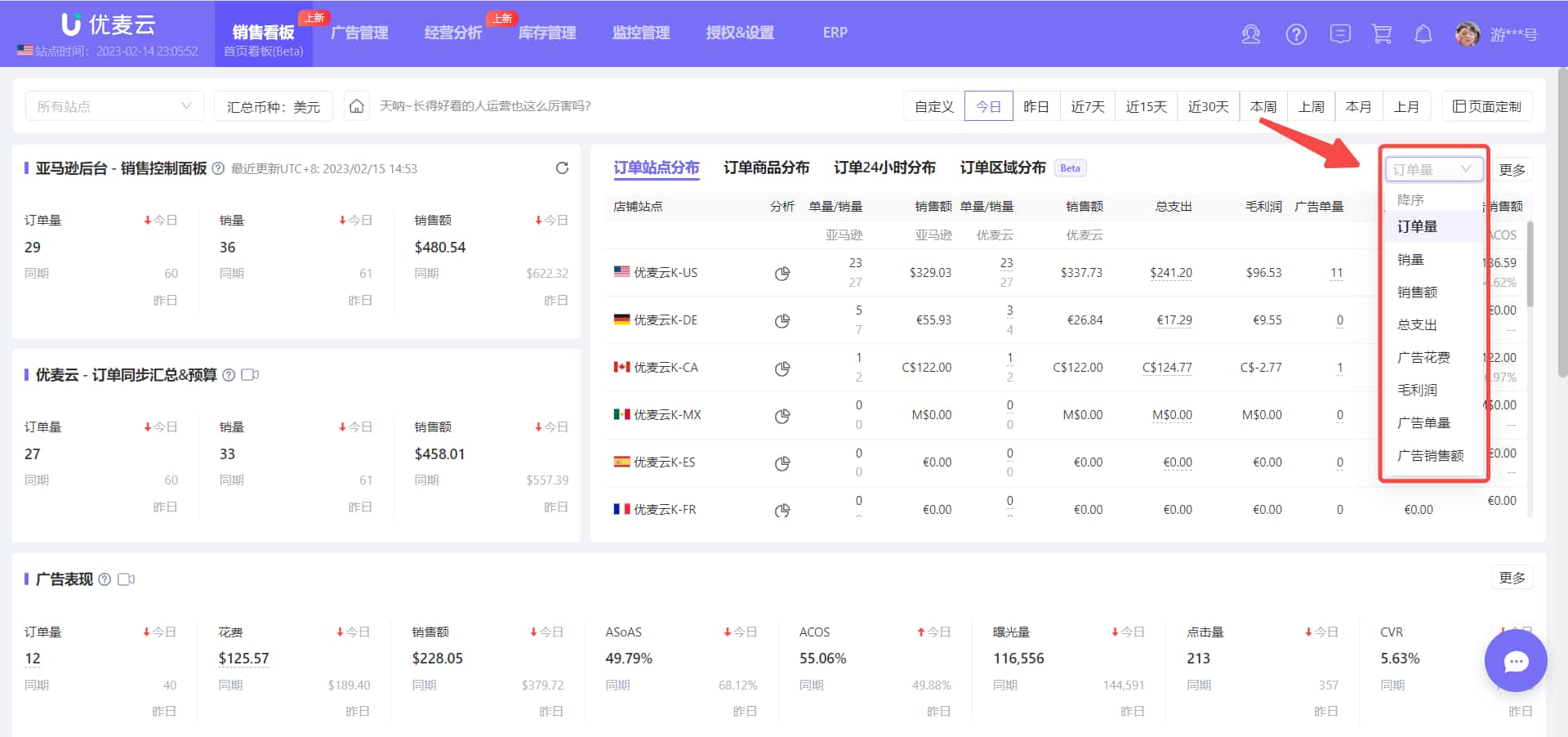
Task: Click the announcement text 天呐~长得好看的人
Action: tap(485, 106)
